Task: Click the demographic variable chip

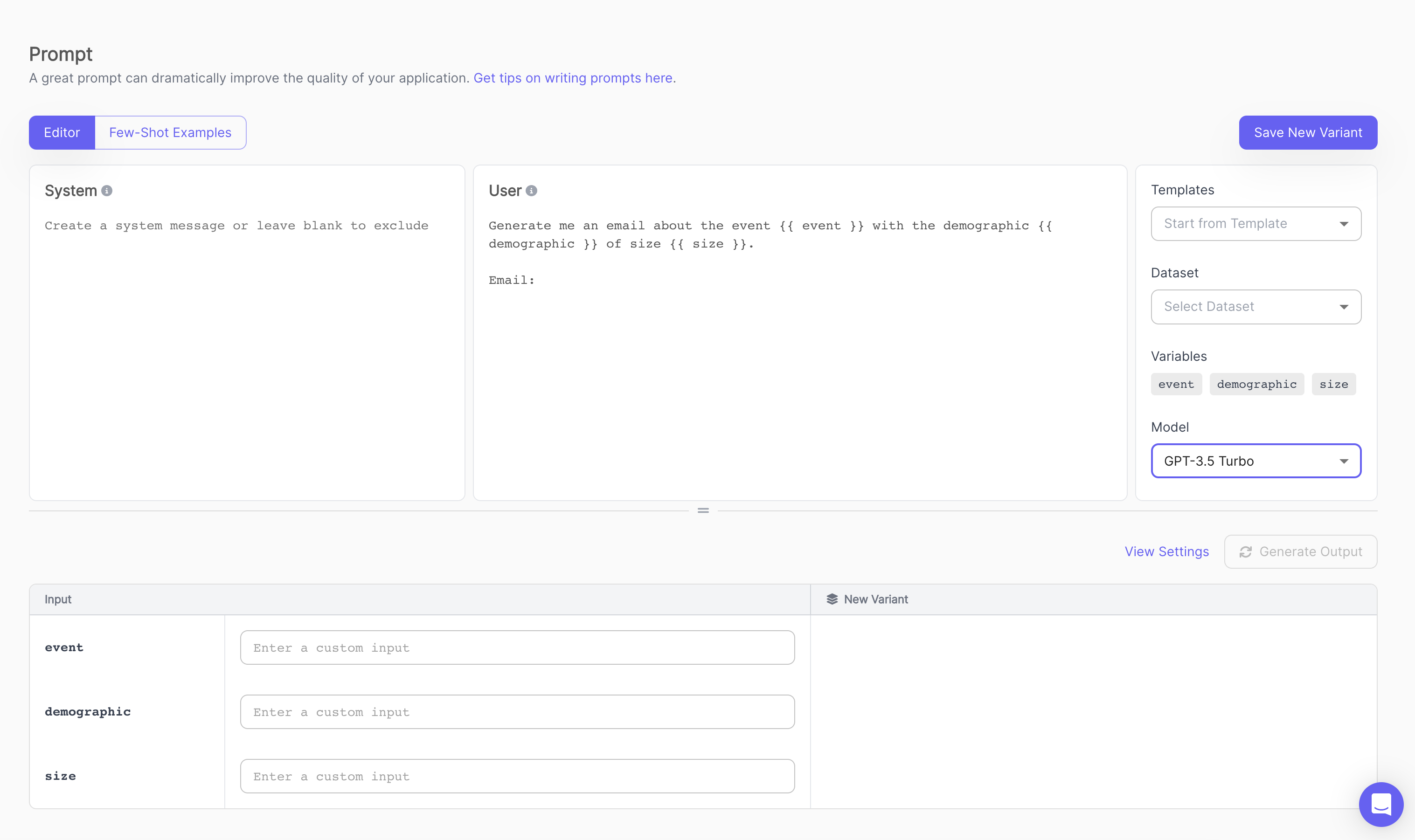Action: (x=1256, y=384)
